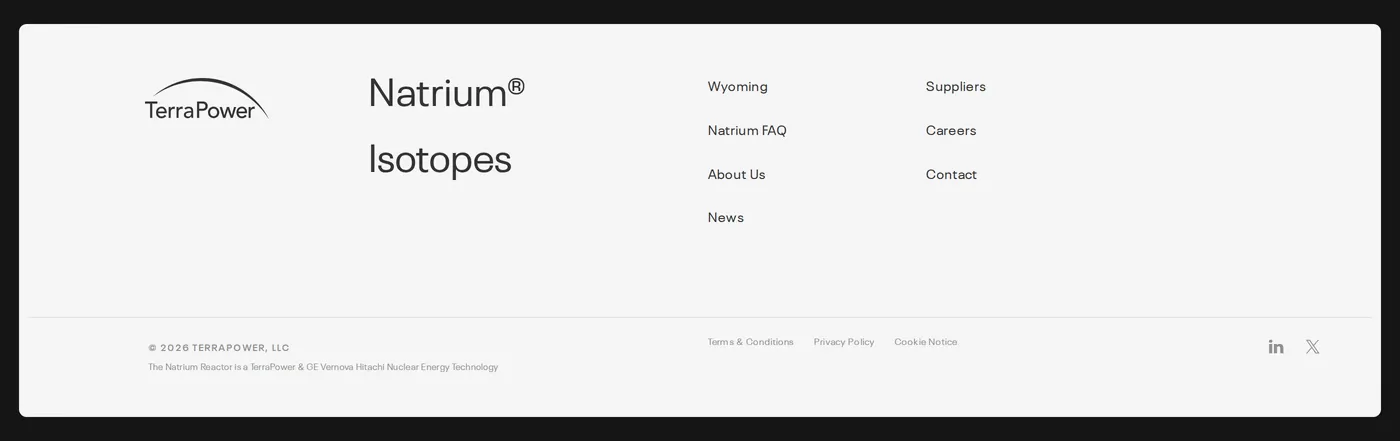Go to the Isotopes page
This screenshot has height=441, width=1400.
pos(440,159)
